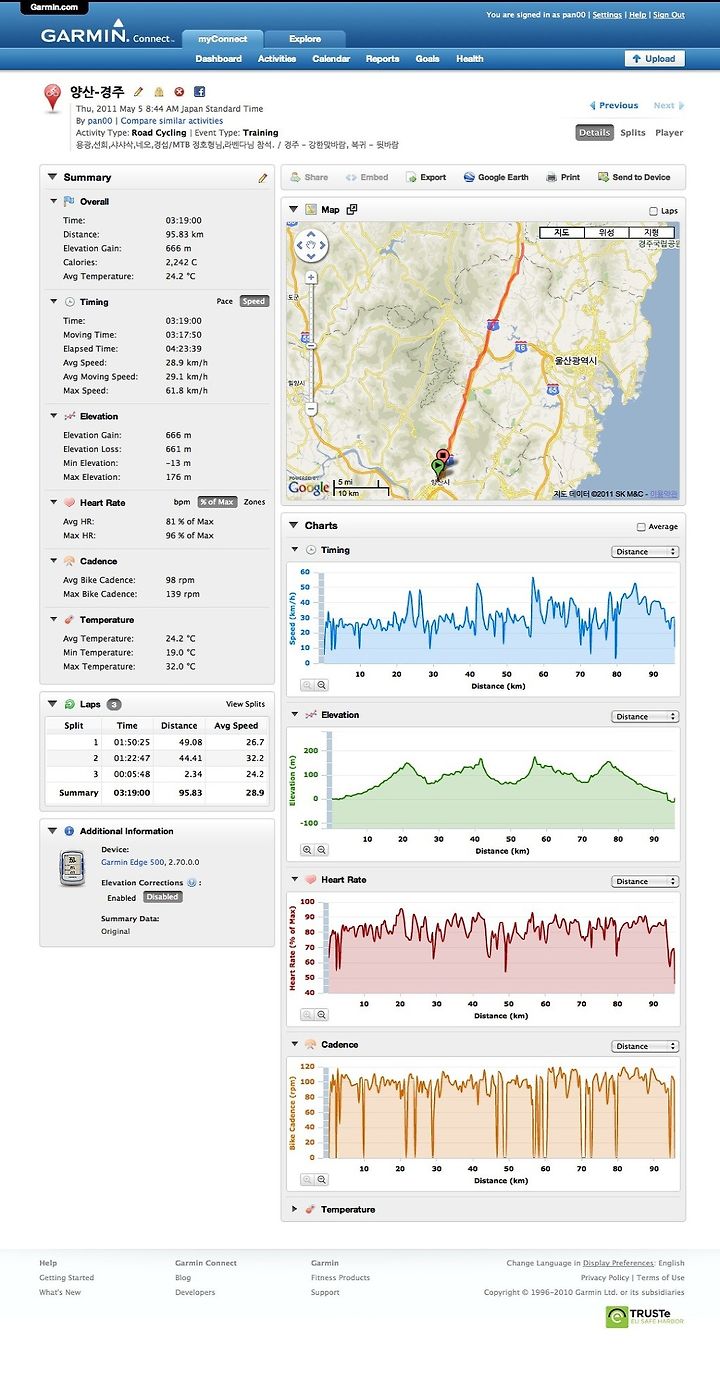720x1380 pixels.
Task: Collapse the Laps panel
Action: 52,704
